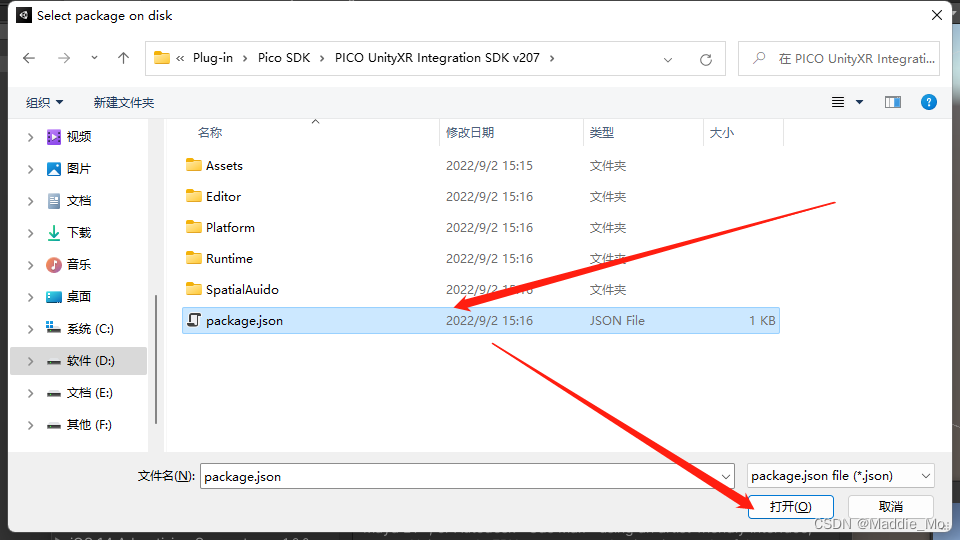
Task: Click the Platform folder icon
Action: click(193, 227)
